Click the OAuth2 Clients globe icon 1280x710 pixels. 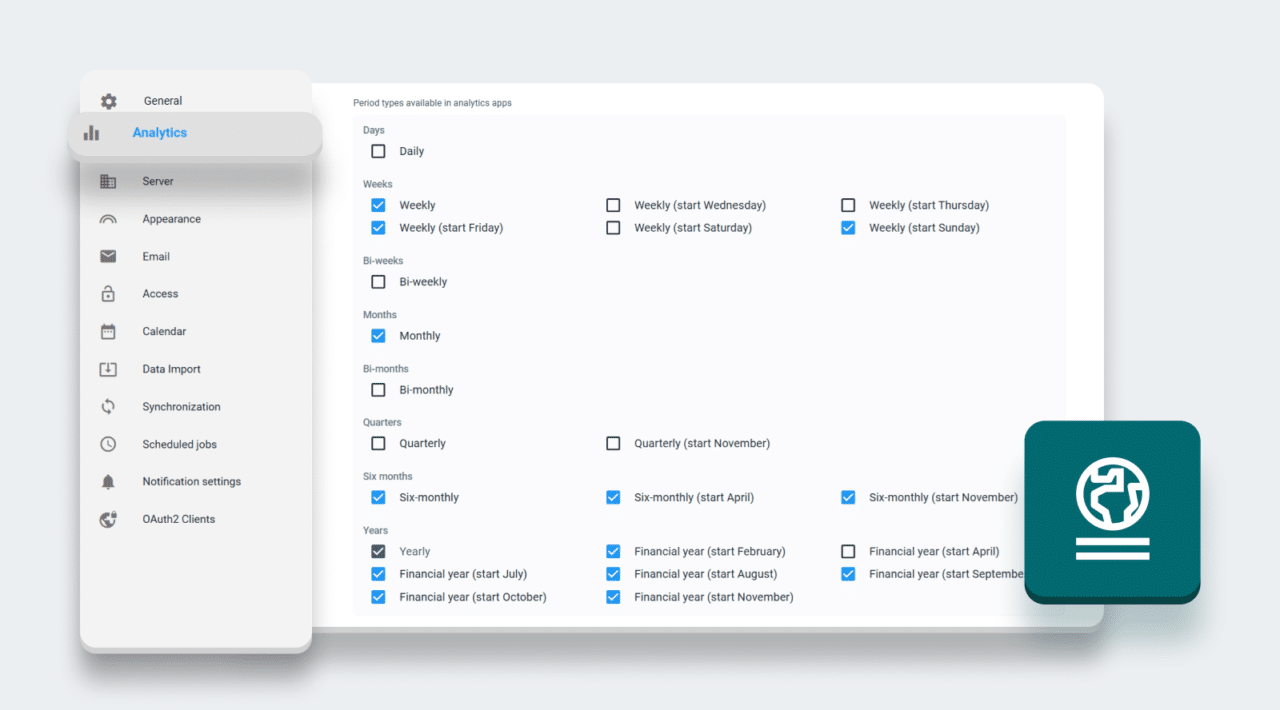point(108,519)
